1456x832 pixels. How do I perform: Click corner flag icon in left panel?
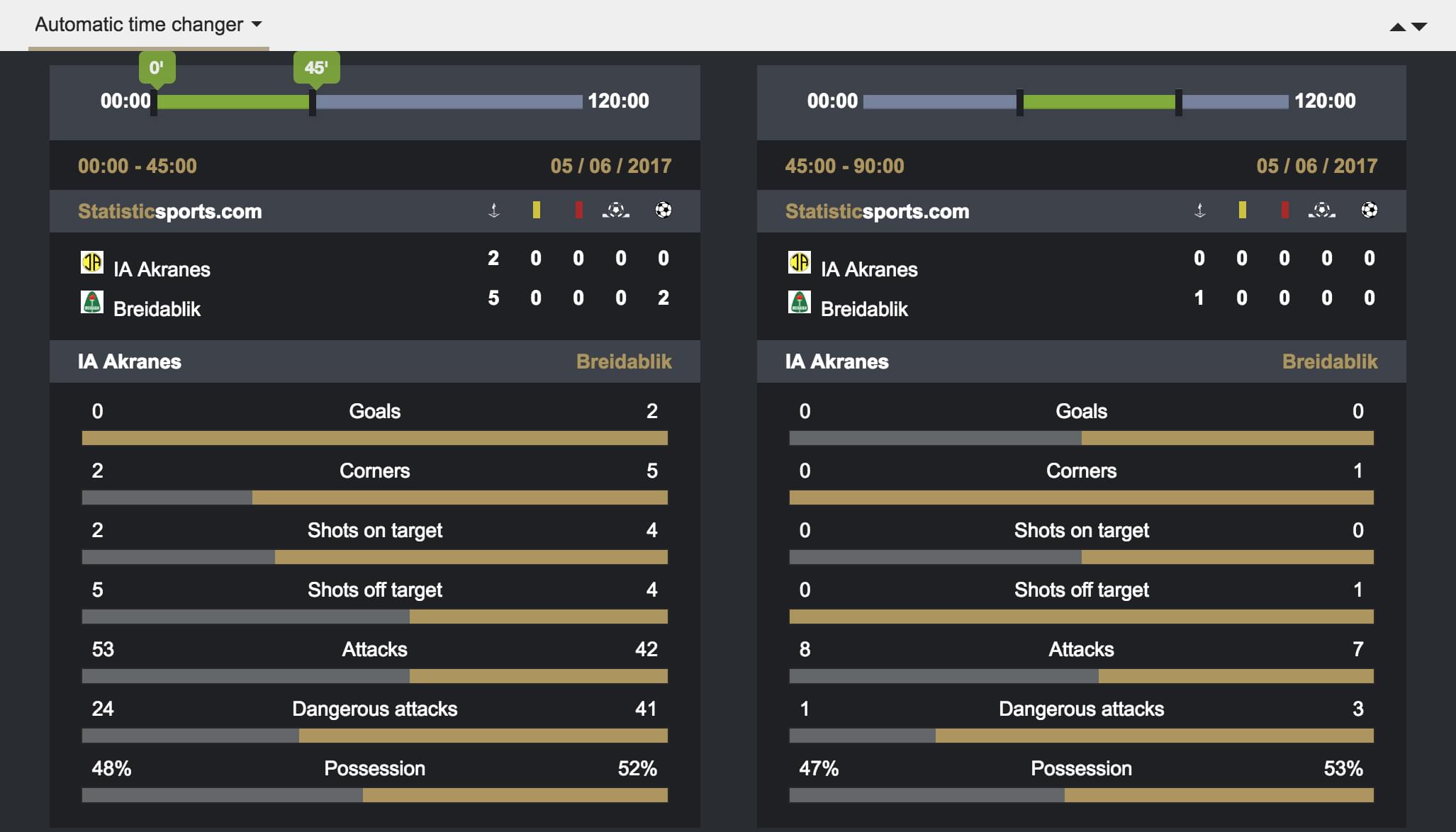coord(494,210)
